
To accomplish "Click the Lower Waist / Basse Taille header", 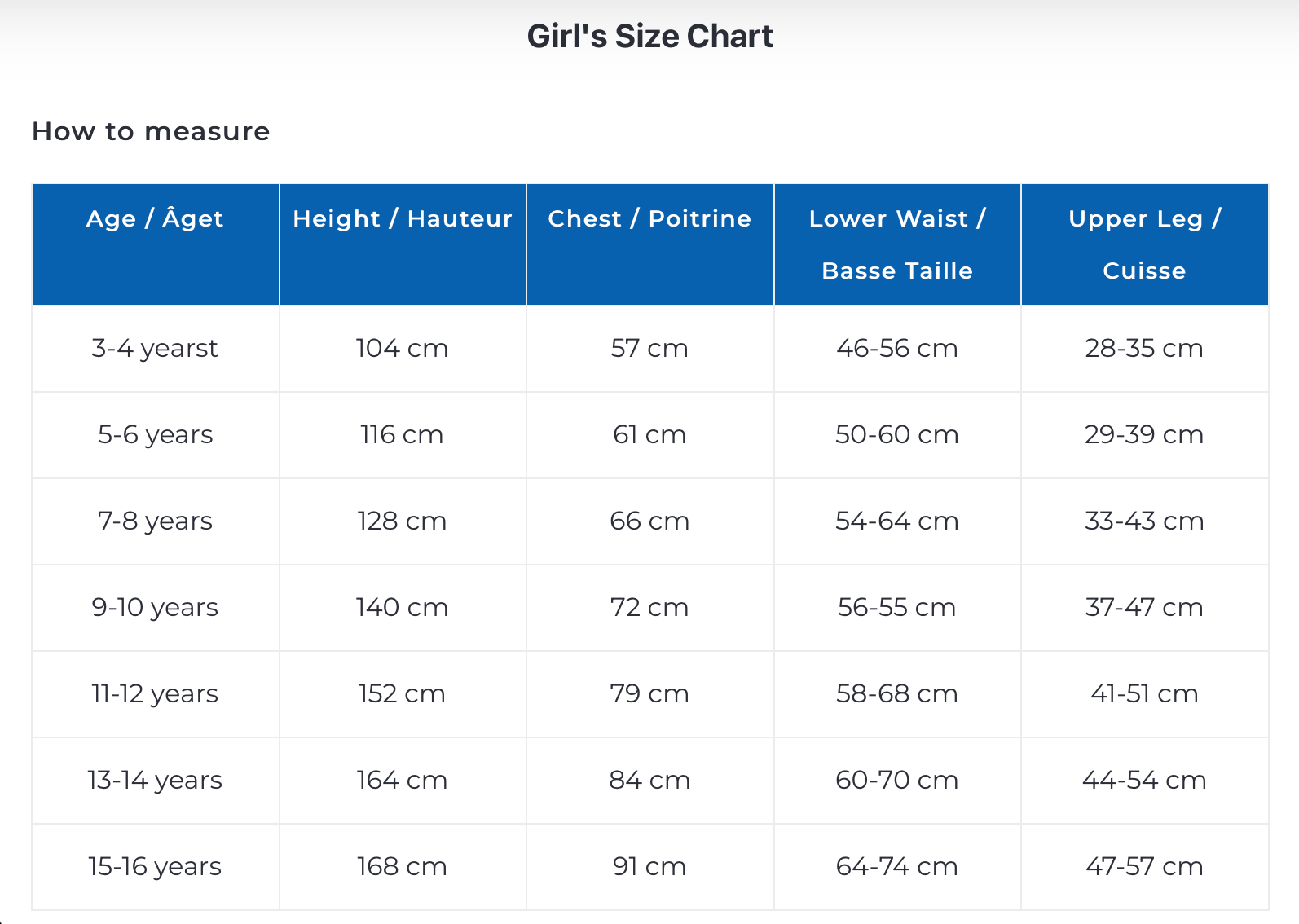I will point(897,244).
